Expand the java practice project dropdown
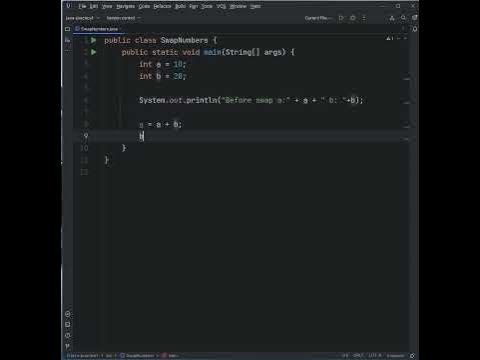 coord(82,18)
